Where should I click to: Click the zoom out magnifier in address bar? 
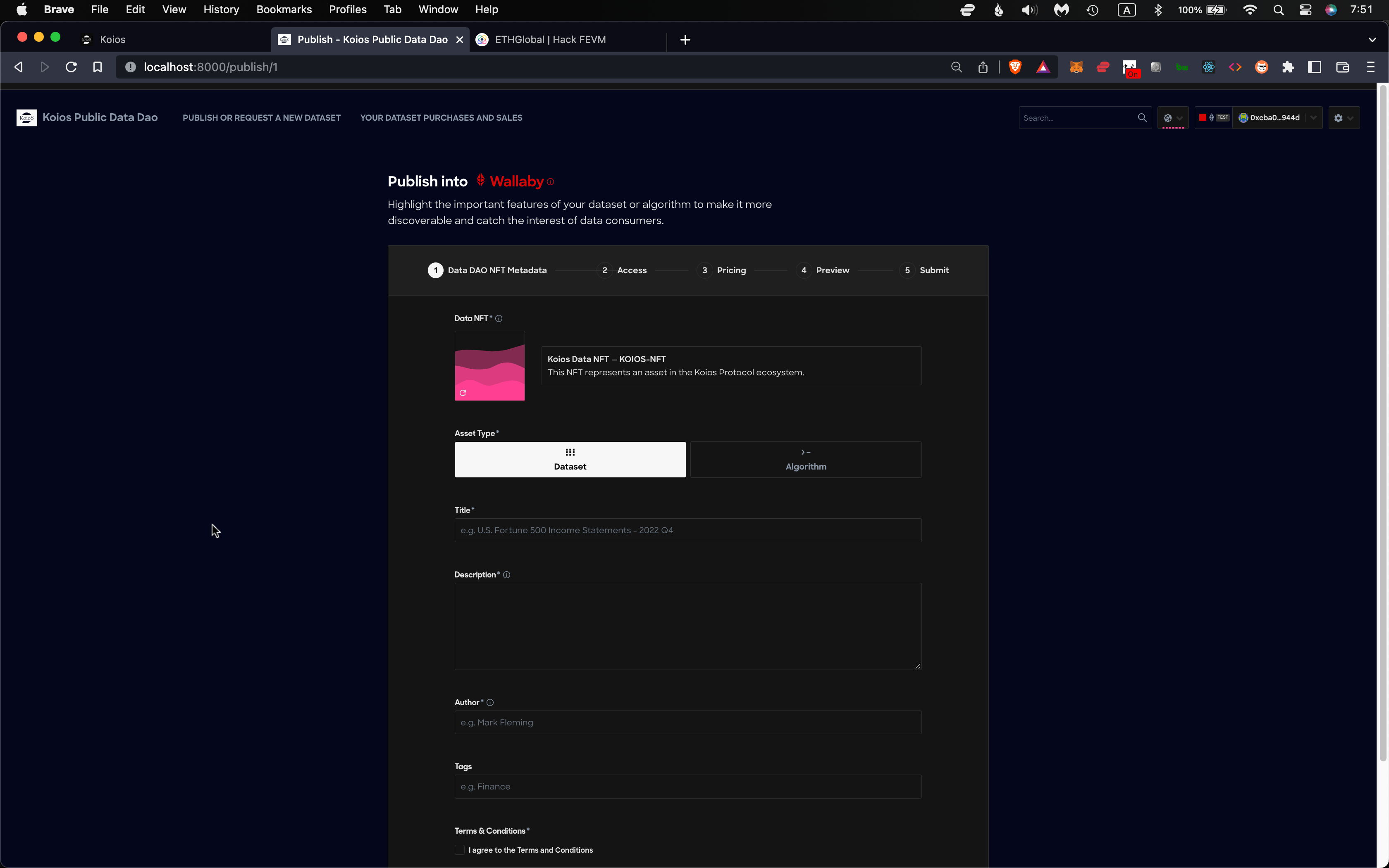pos(956,67)
